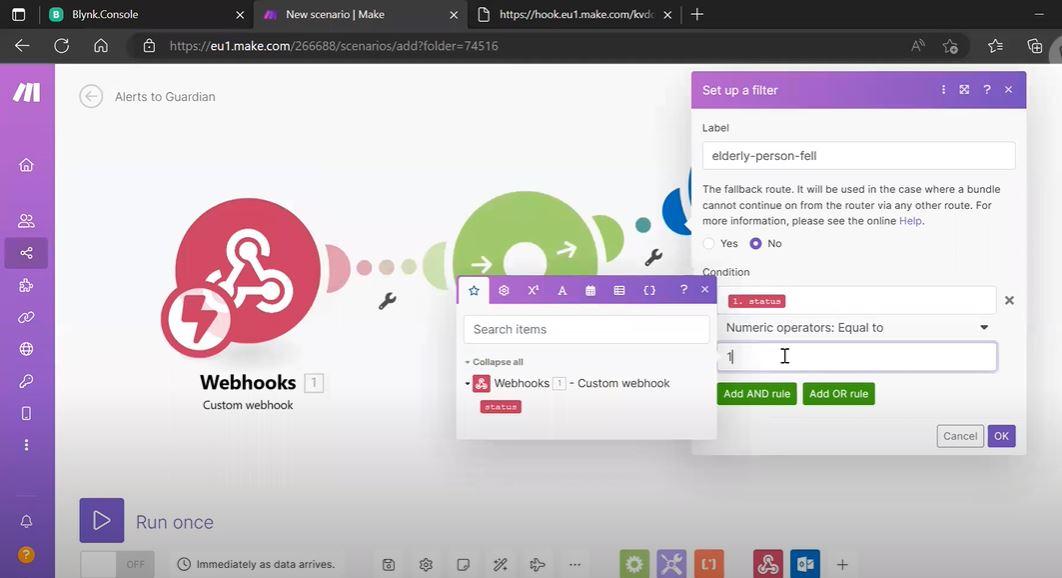
Task: Click Immediately as data arrives schedule setting
Action: pos(256,564)
